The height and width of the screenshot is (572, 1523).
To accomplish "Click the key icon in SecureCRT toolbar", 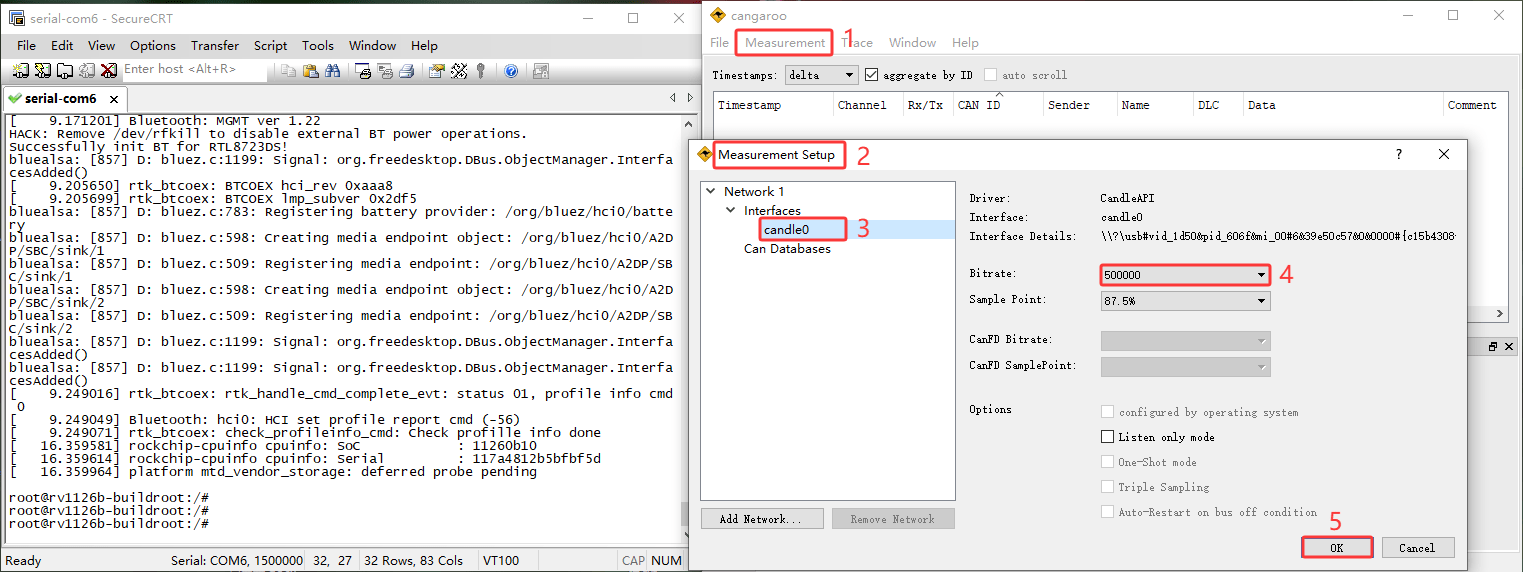I will coord(481,70).
